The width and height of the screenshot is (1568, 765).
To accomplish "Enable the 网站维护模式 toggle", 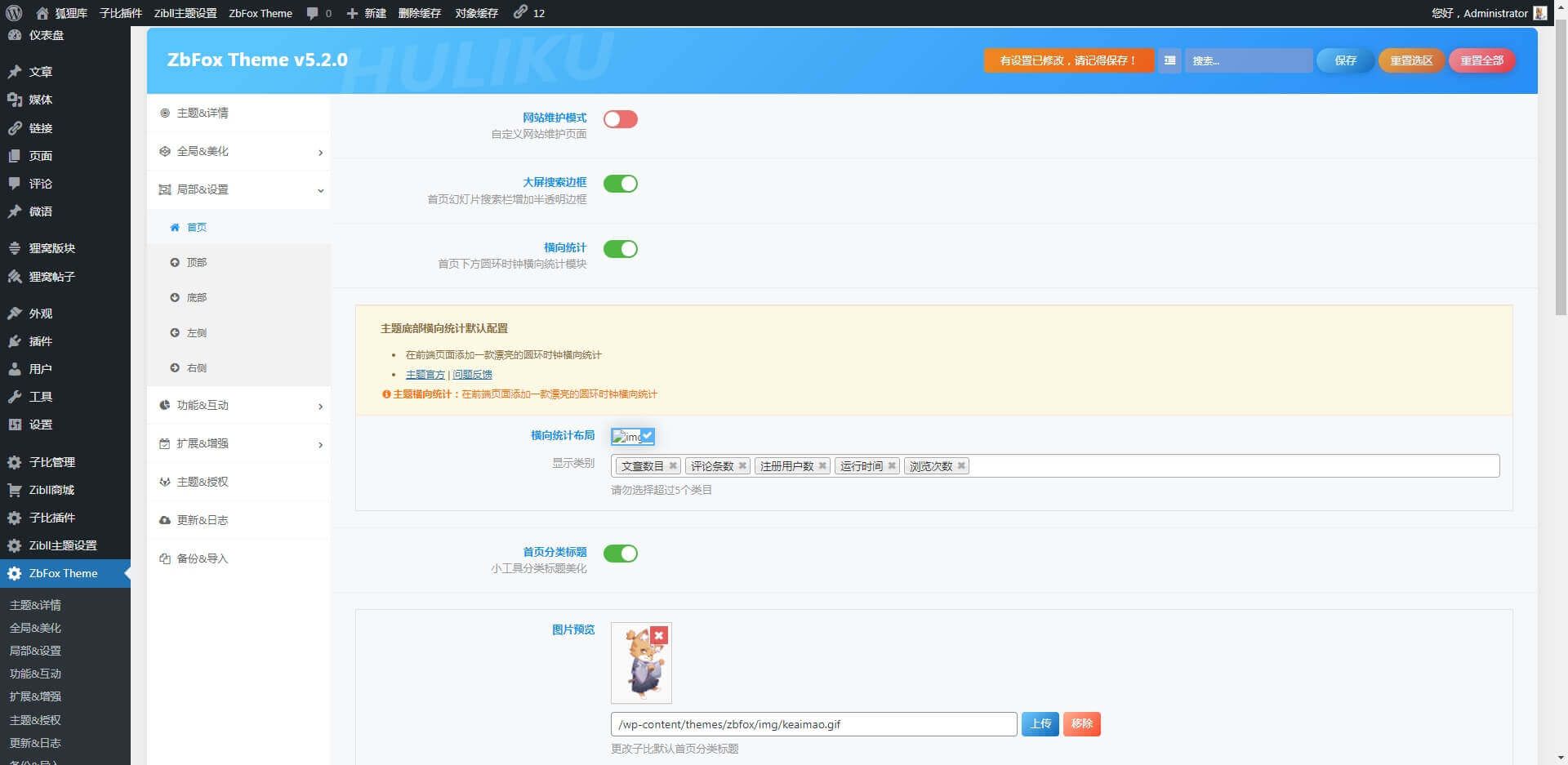I will [x=620, y=119].
